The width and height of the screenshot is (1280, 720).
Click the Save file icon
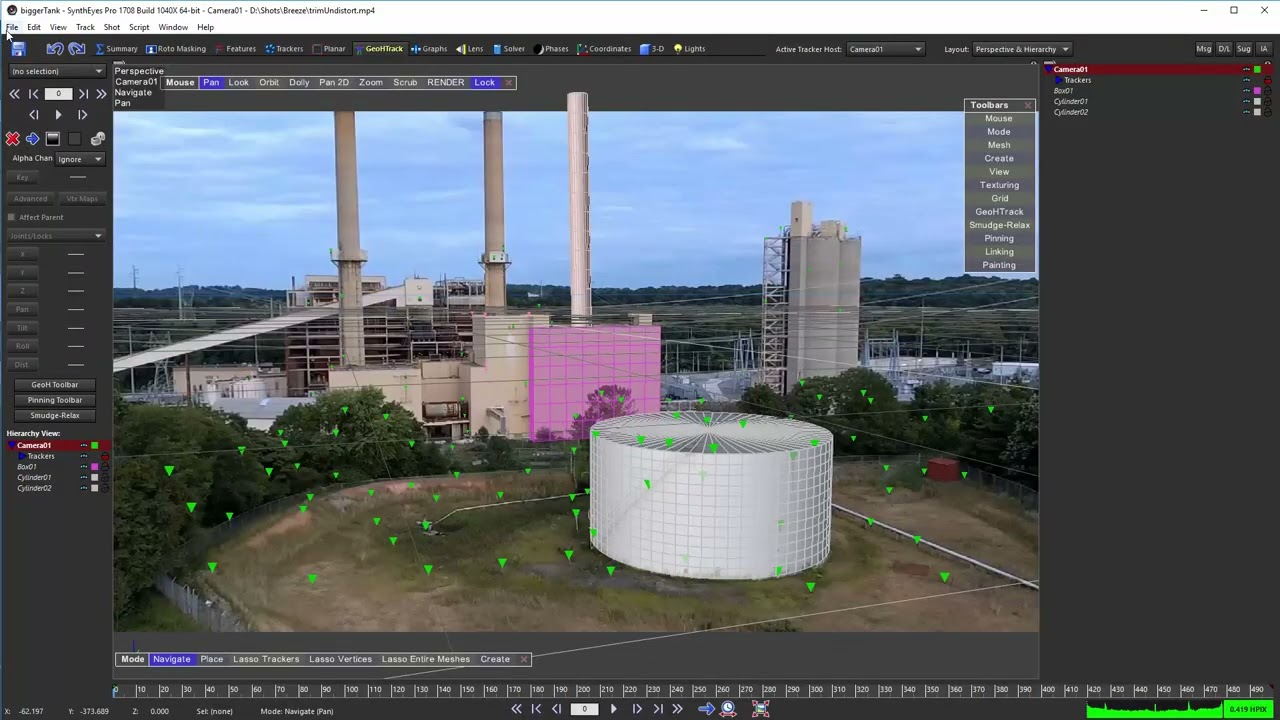(18, 49)
